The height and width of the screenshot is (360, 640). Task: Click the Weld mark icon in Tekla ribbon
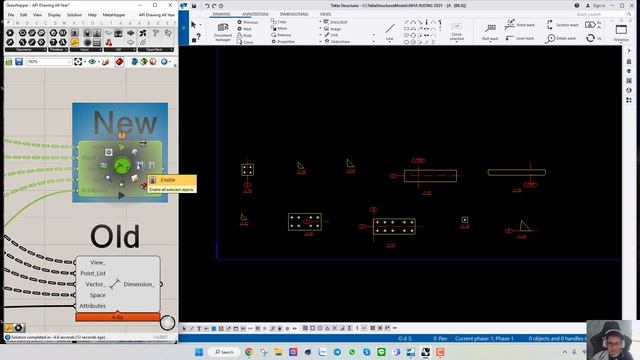520,24
